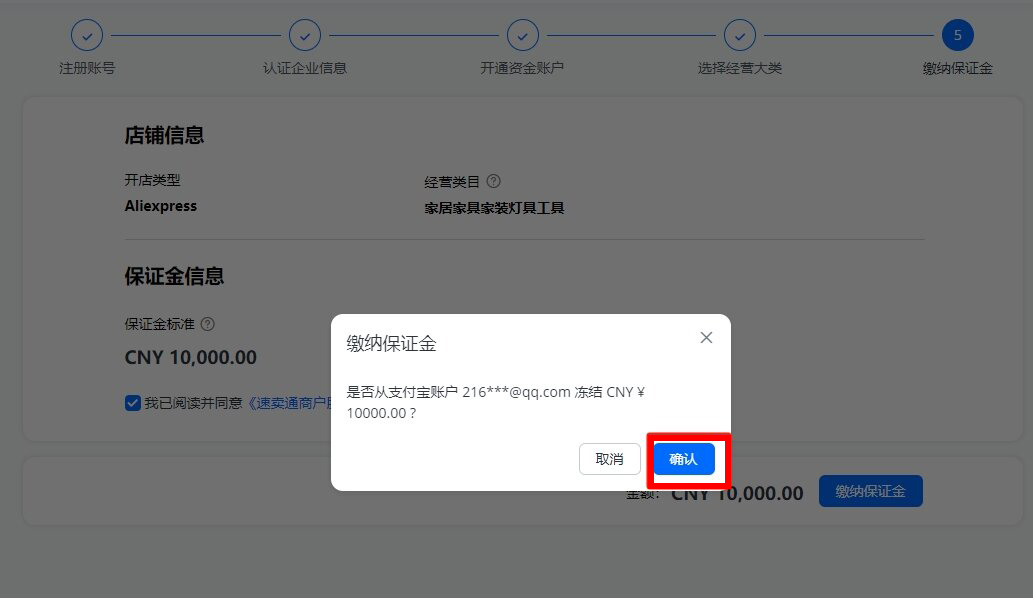Click the 缴纳保证金 step label
The height and width of the screenshot is (598, 1033).
(958, 68)
